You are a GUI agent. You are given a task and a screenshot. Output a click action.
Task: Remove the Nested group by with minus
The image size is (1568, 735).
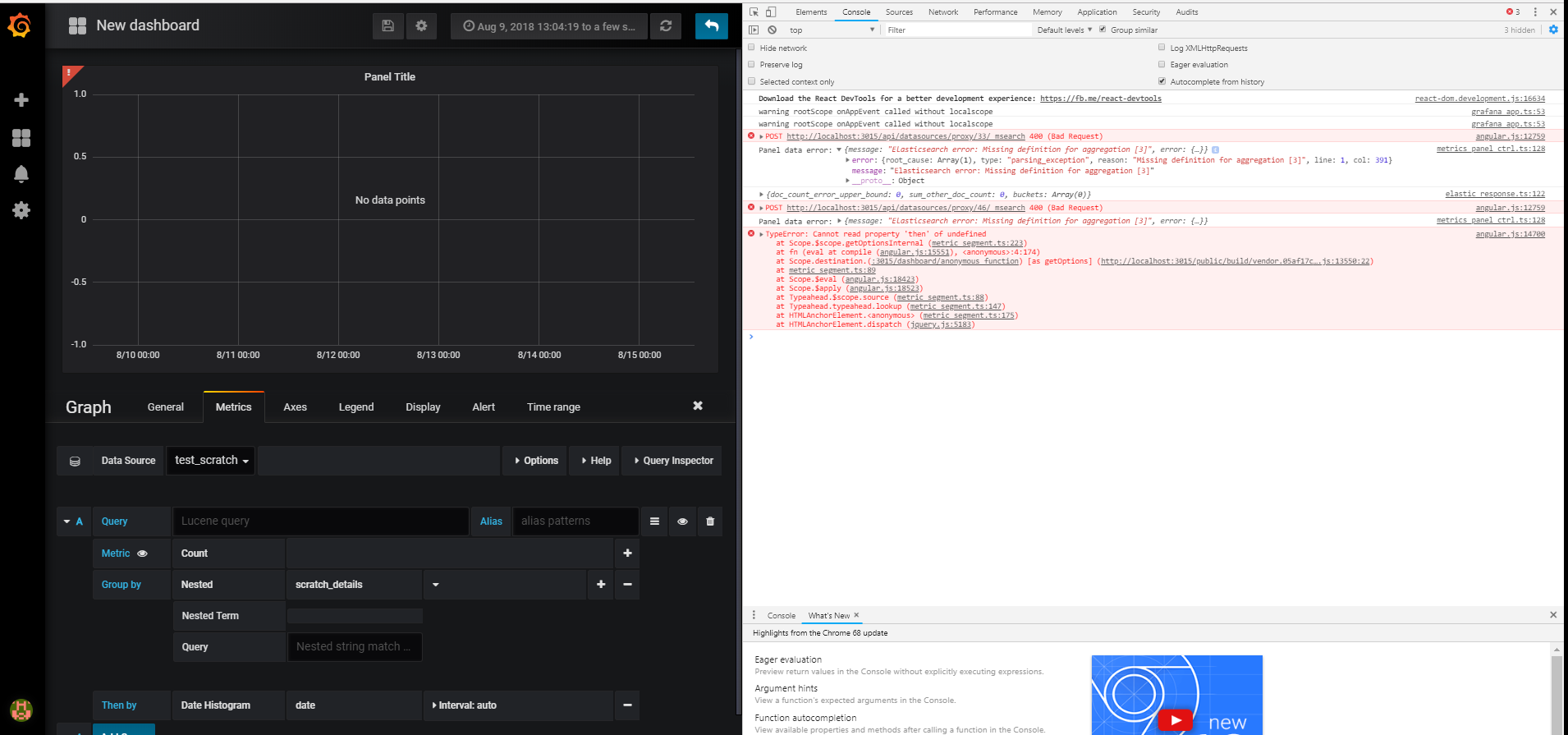click(627, 585)
